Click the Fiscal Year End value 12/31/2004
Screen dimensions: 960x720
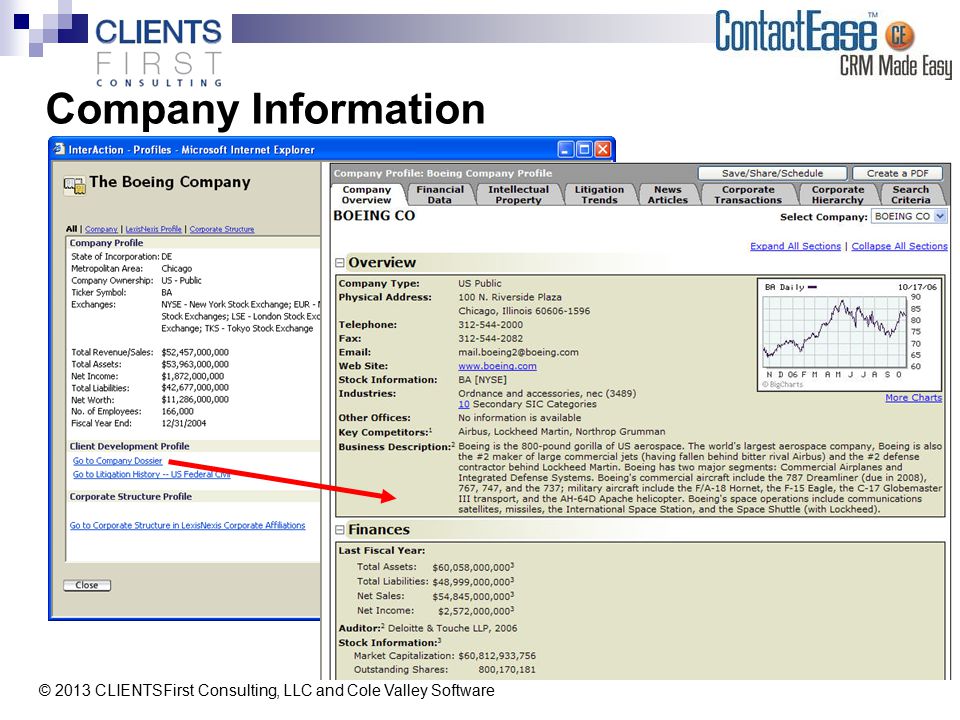pyautogui.click(x=184, y=423)
